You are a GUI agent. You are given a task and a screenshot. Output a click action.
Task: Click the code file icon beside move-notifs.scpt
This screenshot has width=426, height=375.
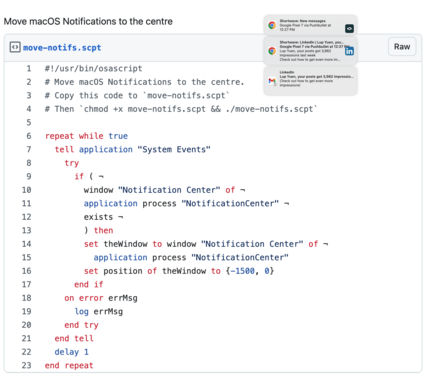(x=15, y=47)
